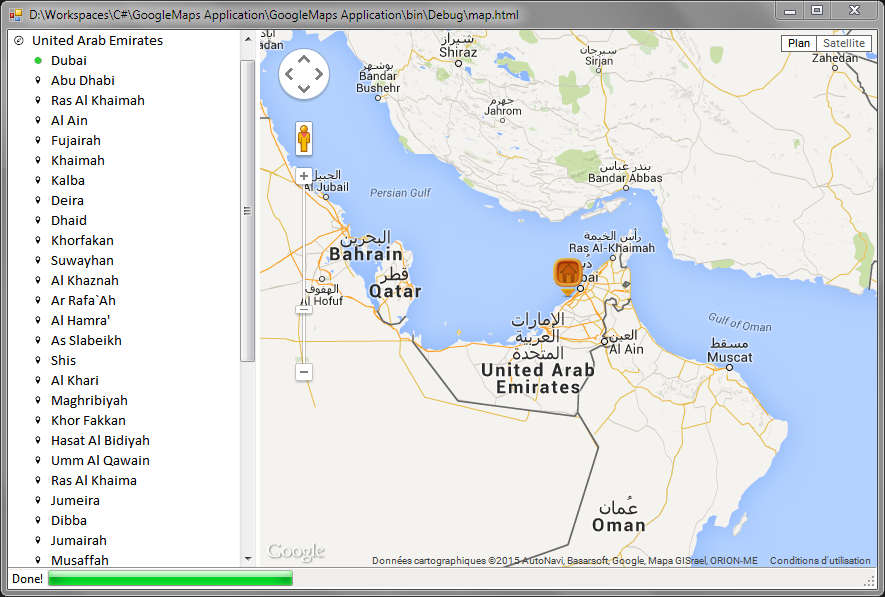Click the pin icon beside Ras Al Khaimah

coord(38,100)
